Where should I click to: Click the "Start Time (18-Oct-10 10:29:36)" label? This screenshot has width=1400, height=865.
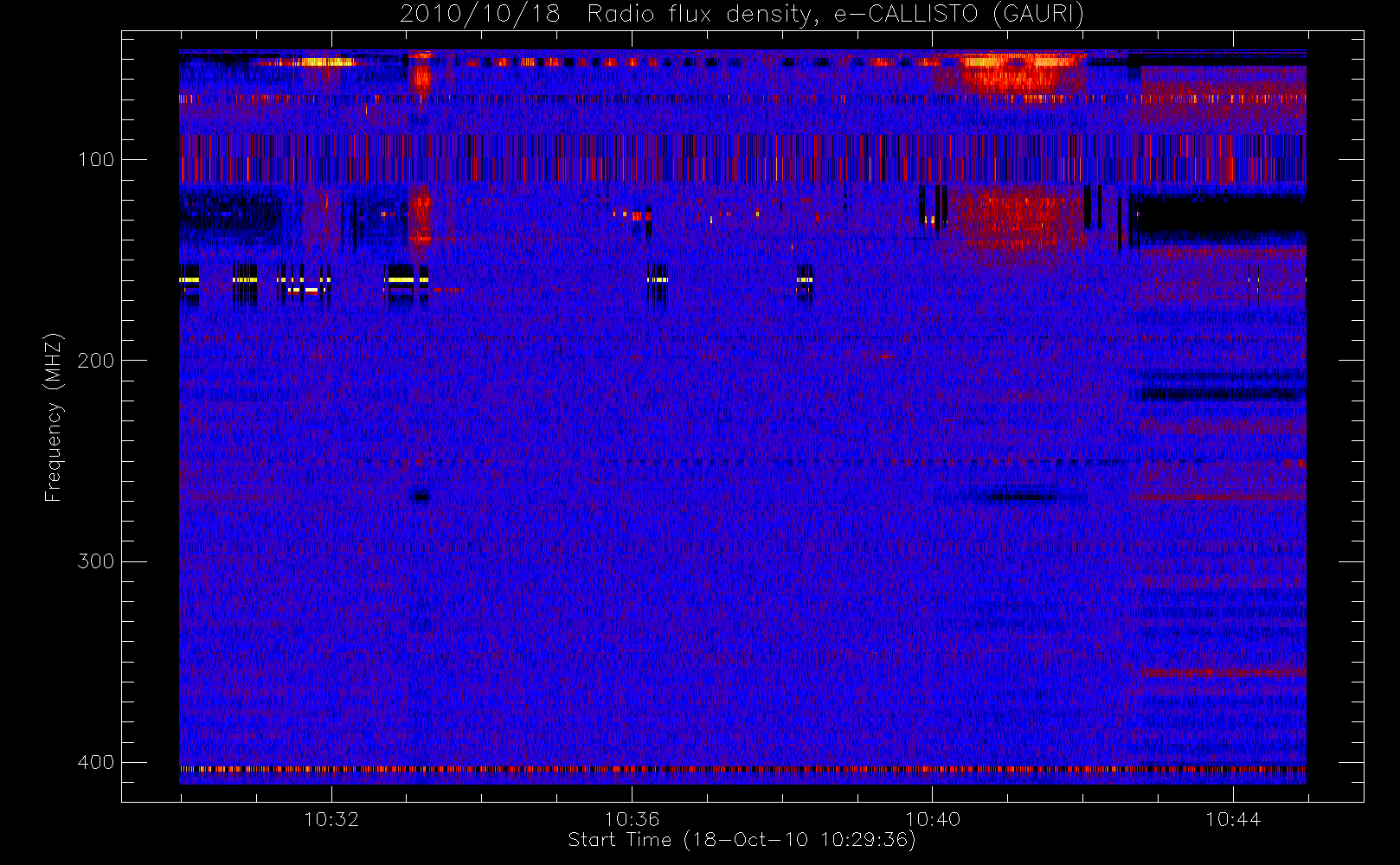[x=742, y=840]
